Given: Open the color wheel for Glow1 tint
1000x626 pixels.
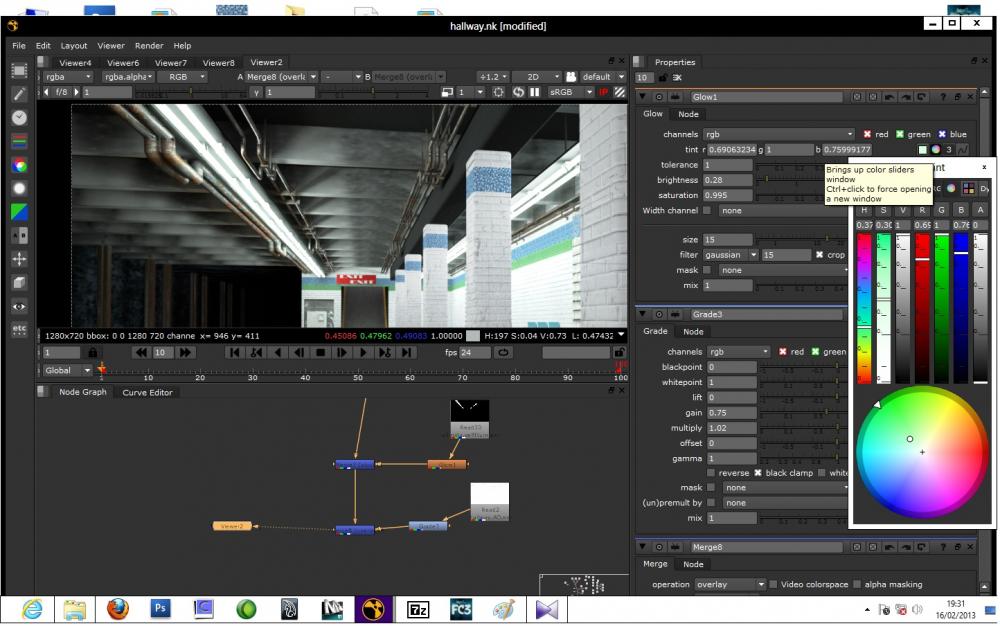Looking at the screenshot, I should pos(936,150).
